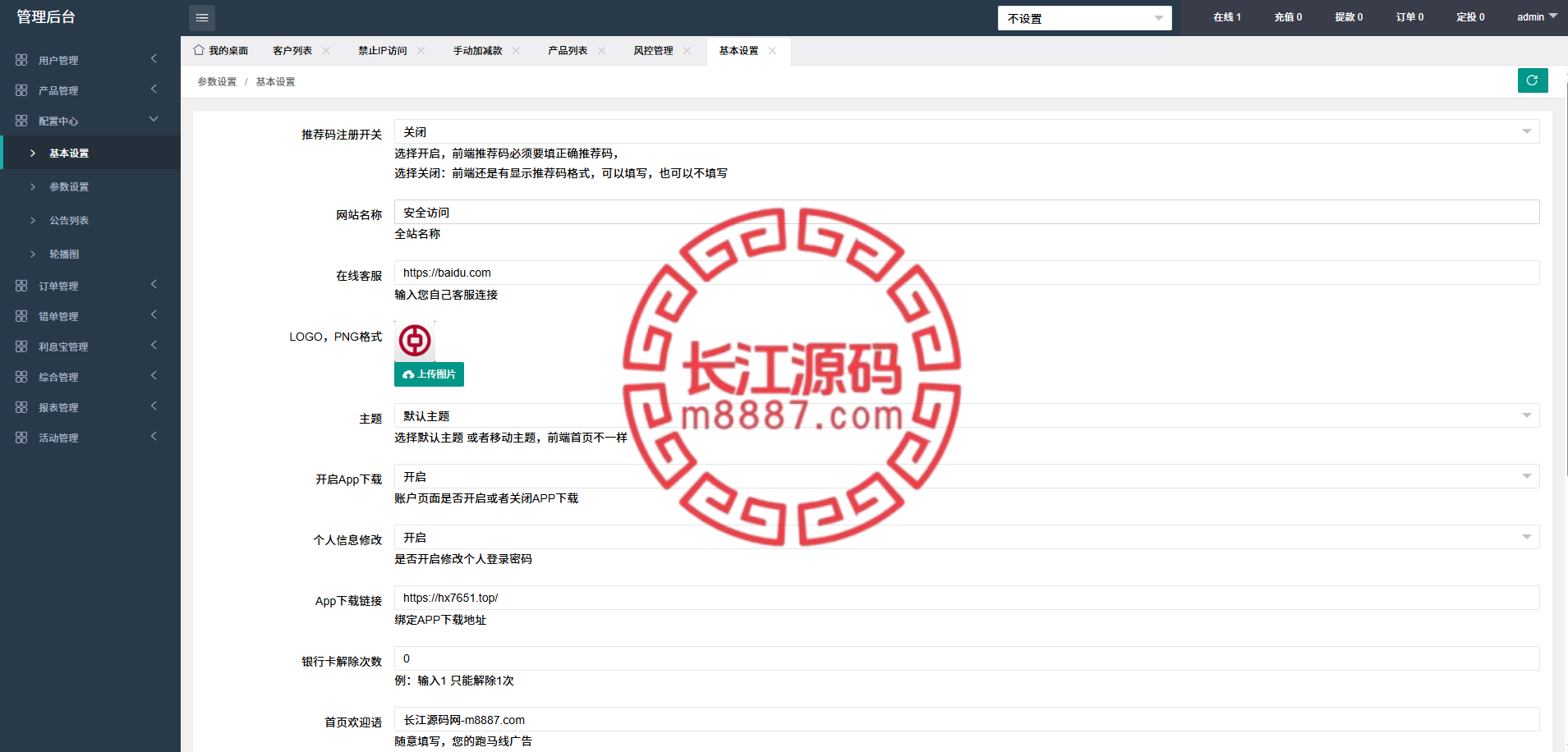The image size is (1568, 752).
Task: Click the 银行卡解除次数 input field
Action: coord(967,658)
